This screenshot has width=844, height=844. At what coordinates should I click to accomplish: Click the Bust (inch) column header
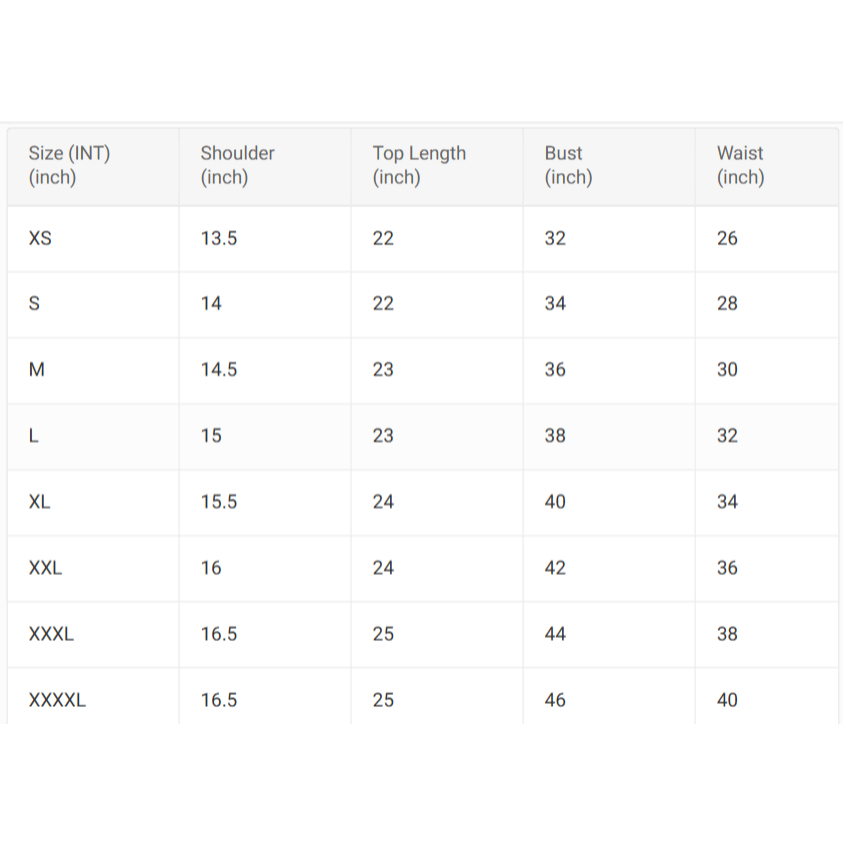568,165
